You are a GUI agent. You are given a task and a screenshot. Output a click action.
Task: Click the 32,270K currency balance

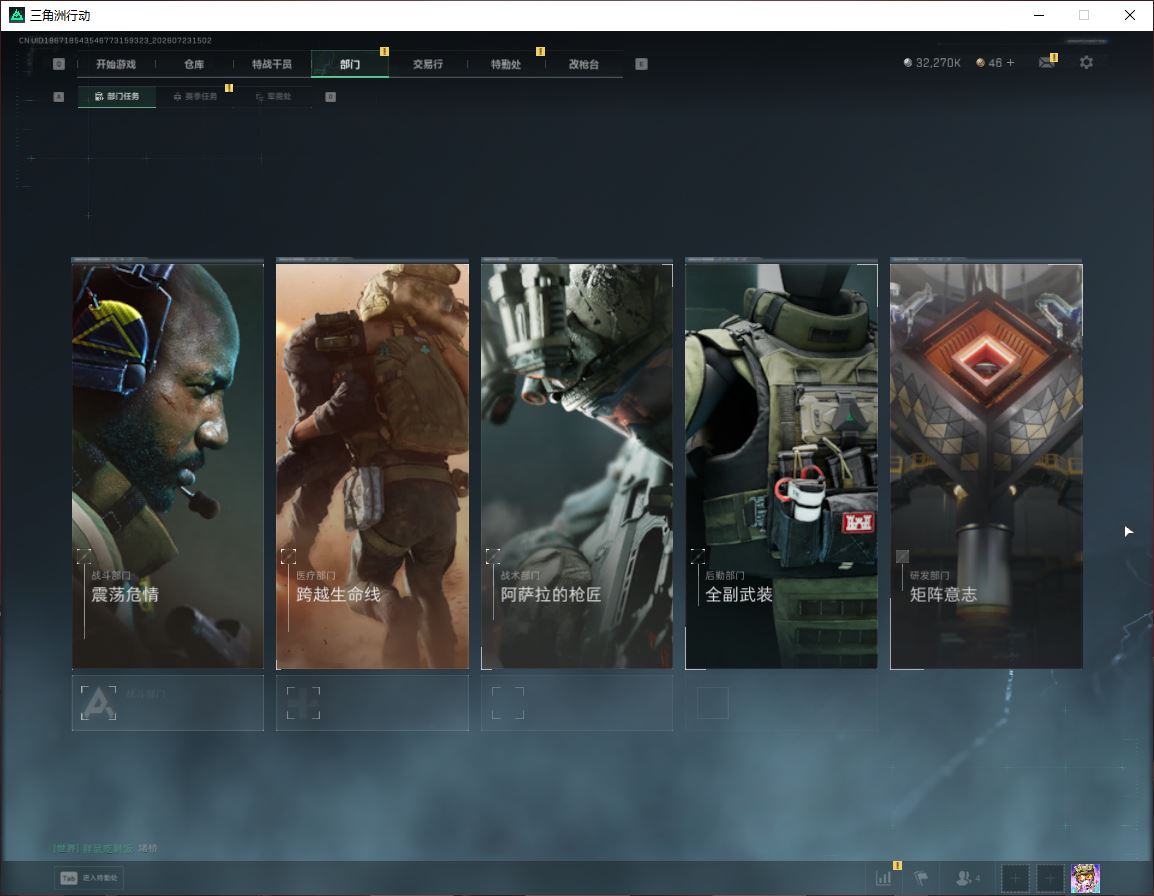click(932, 63)
